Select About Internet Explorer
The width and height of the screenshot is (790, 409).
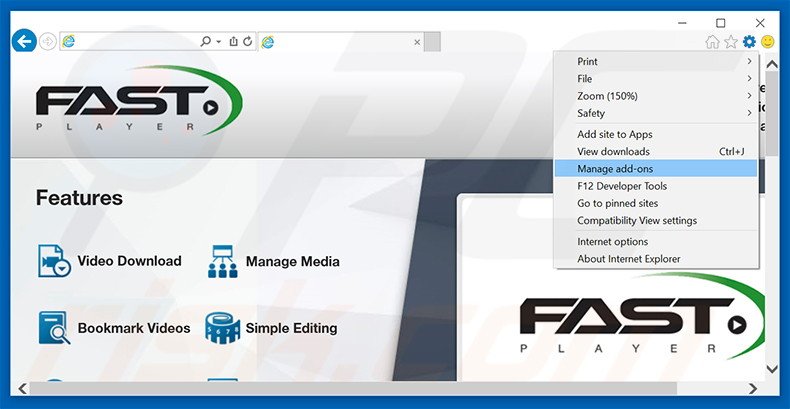[x=656, y=259]
